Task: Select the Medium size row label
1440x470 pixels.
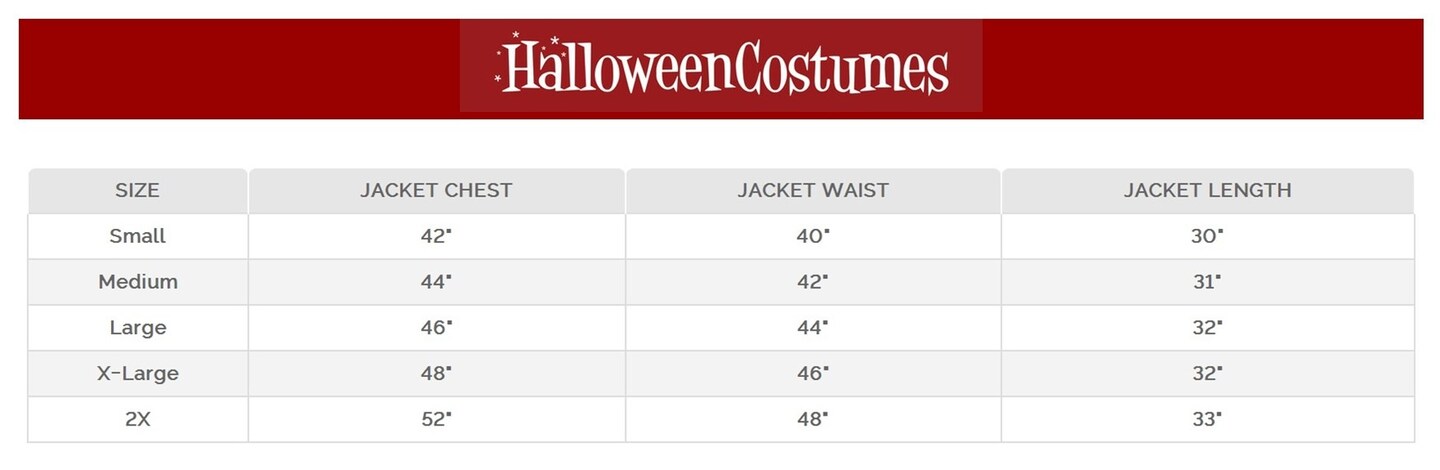Action: (x=138, y=282)
